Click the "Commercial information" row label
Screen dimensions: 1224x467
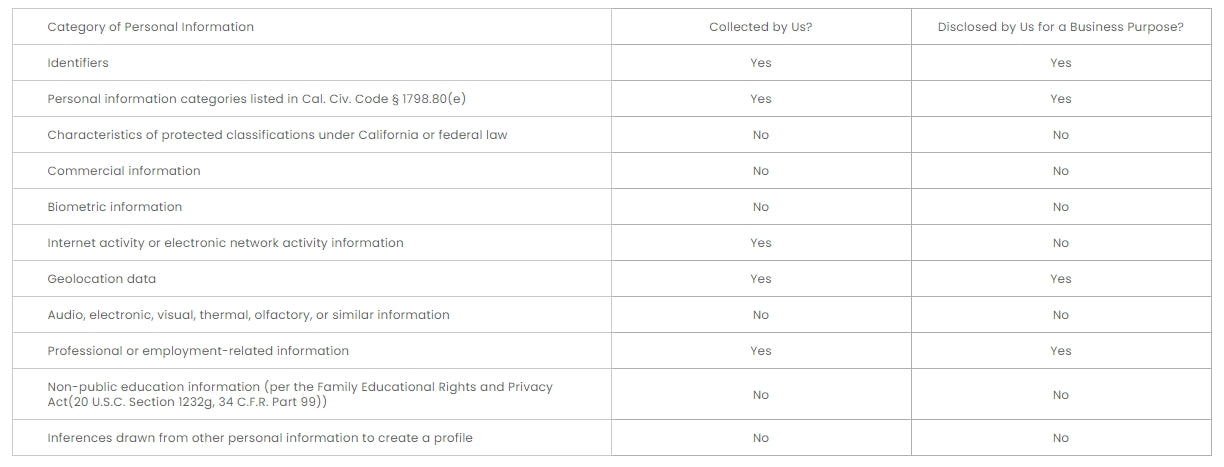click(124, 171)
